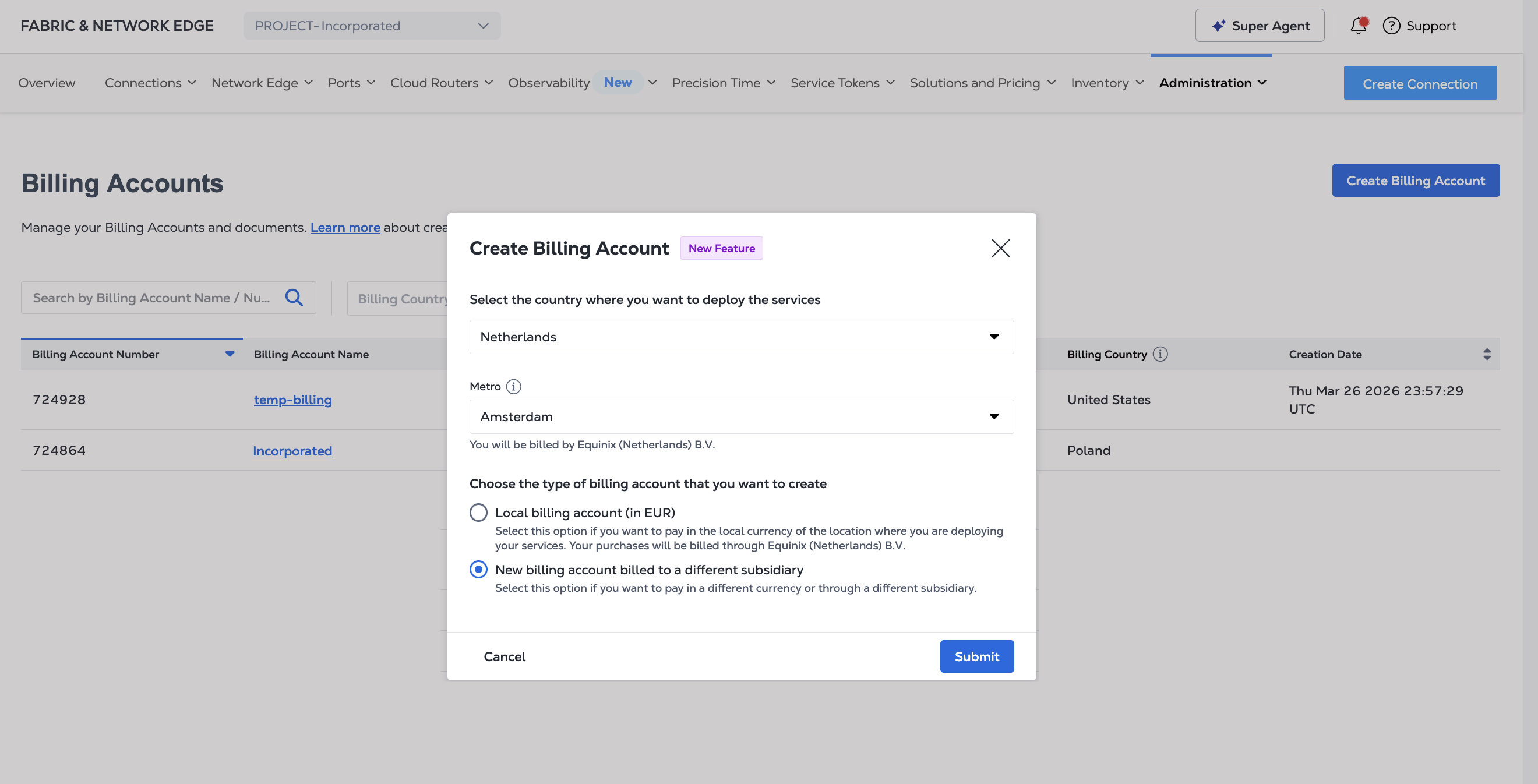Viewport: 1538px width, 784px height.
Task: Select Local billing account radio option
Action: (x=478, y=513)
